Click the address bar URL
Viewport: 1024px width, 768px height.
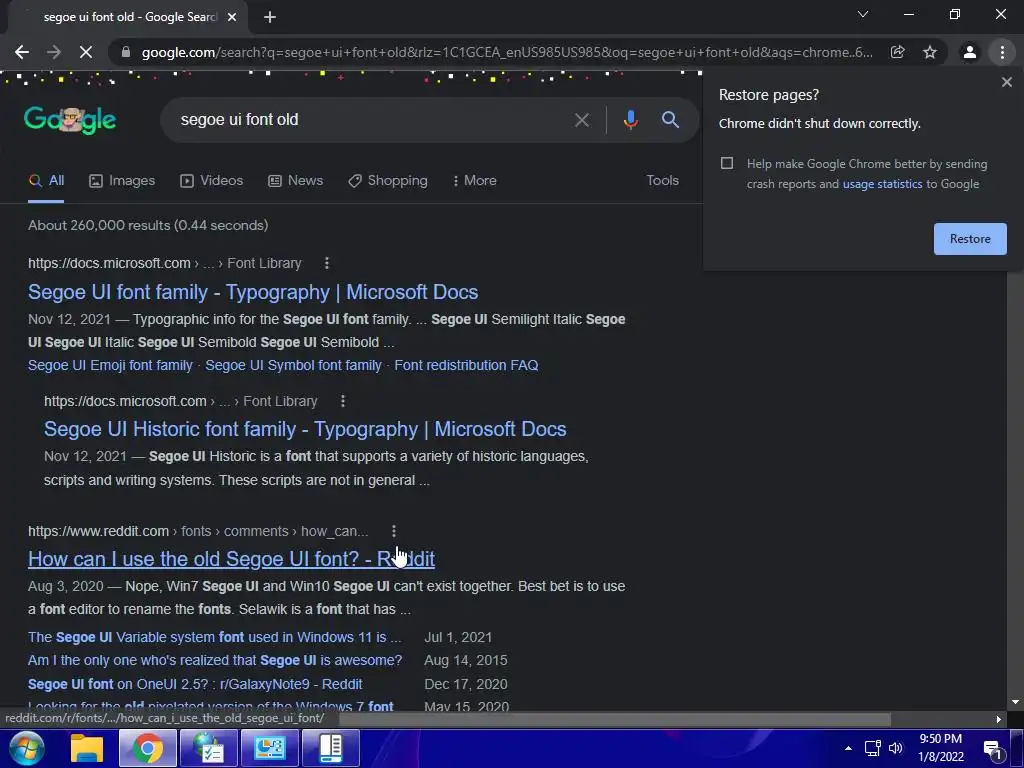(x=506, y=52)
